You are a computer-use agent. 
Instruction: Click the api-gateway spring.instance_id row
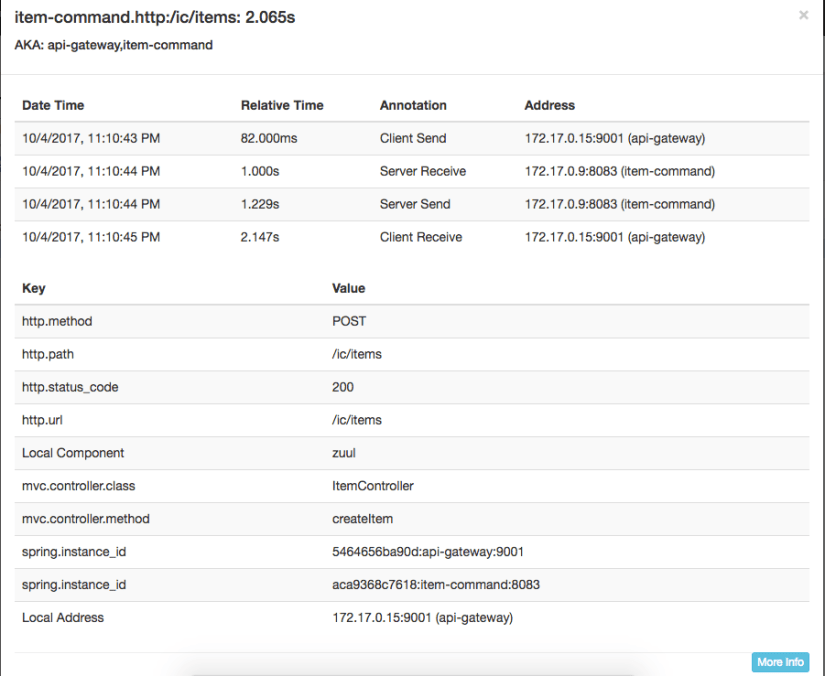[x=300, y=551]
